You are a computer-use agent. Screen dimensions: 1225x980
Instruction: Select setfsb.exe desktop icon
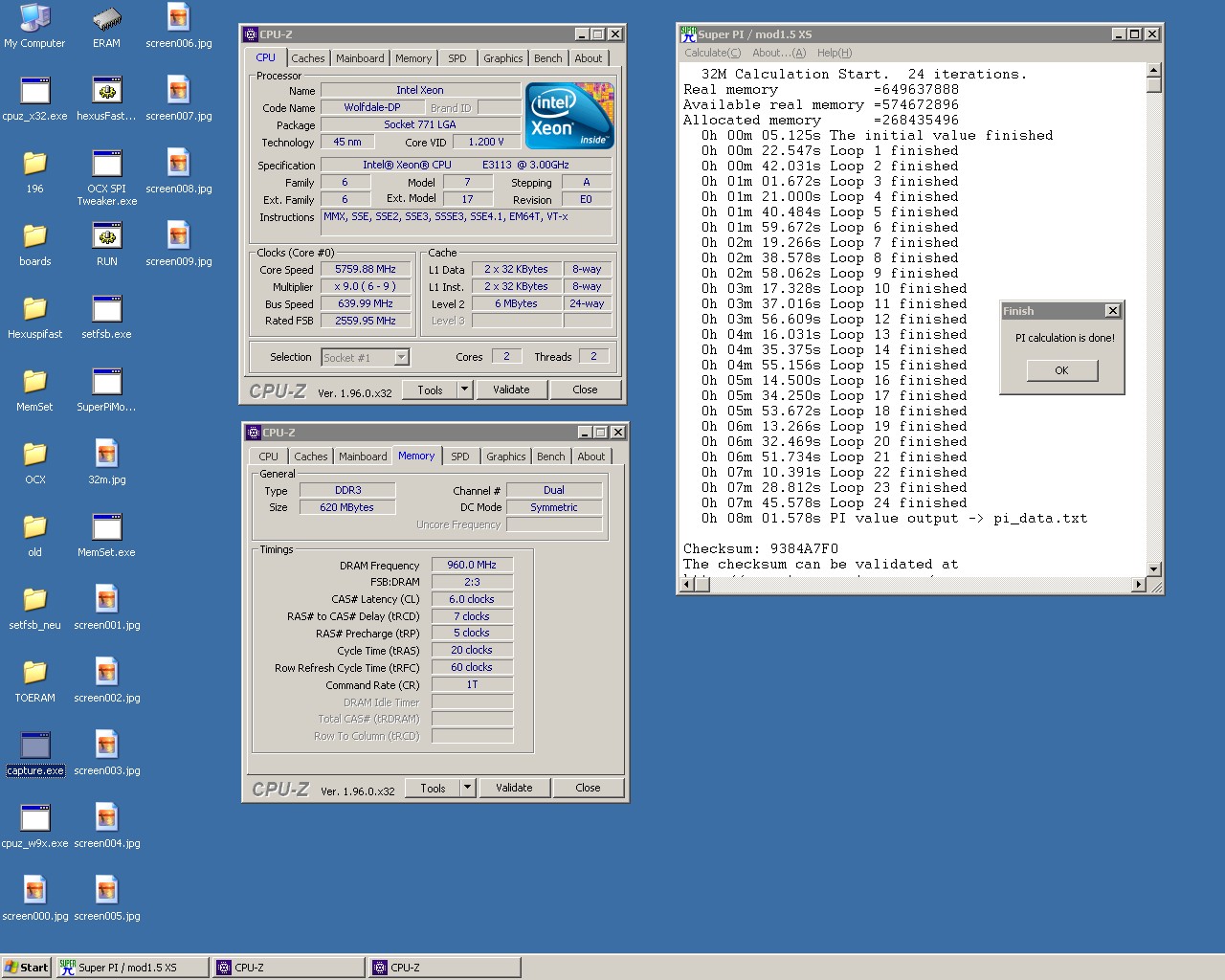pos(106,317)
